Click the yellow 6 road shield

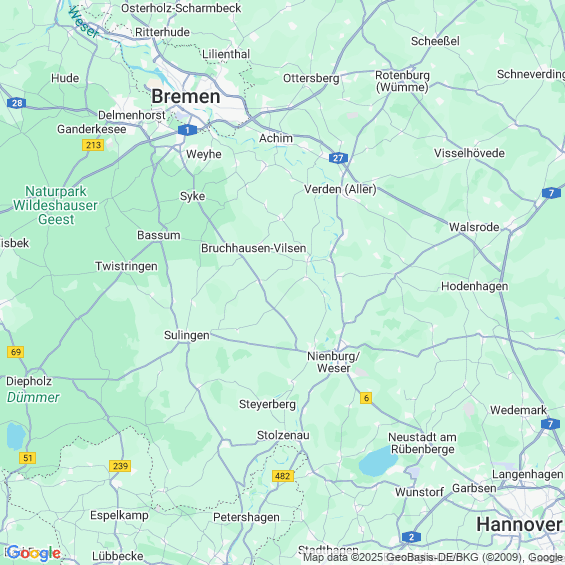[x=366, y=398]
